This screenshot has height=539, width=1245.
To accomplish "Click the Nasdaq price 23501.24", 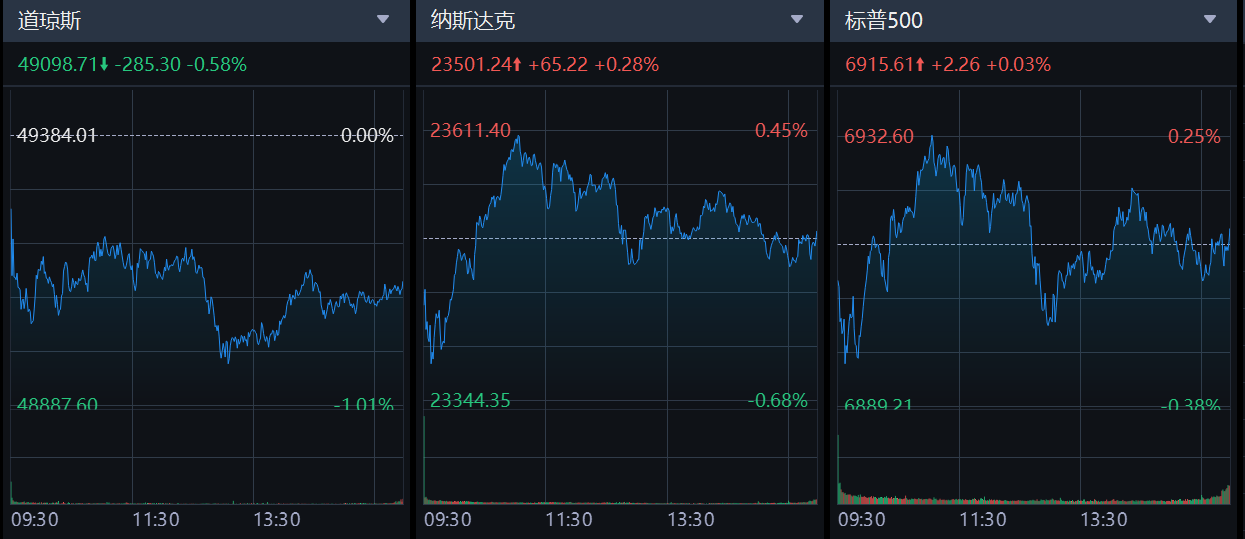I will pyautogui.click(x=470, y=65).
